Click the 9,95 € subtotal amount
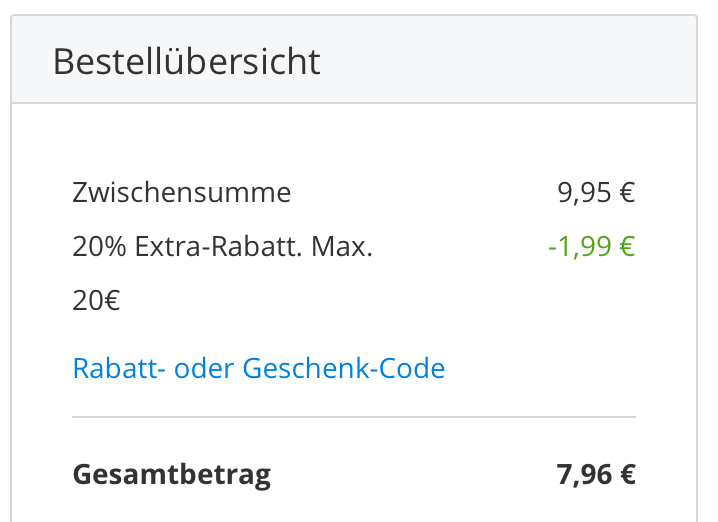 596,192
